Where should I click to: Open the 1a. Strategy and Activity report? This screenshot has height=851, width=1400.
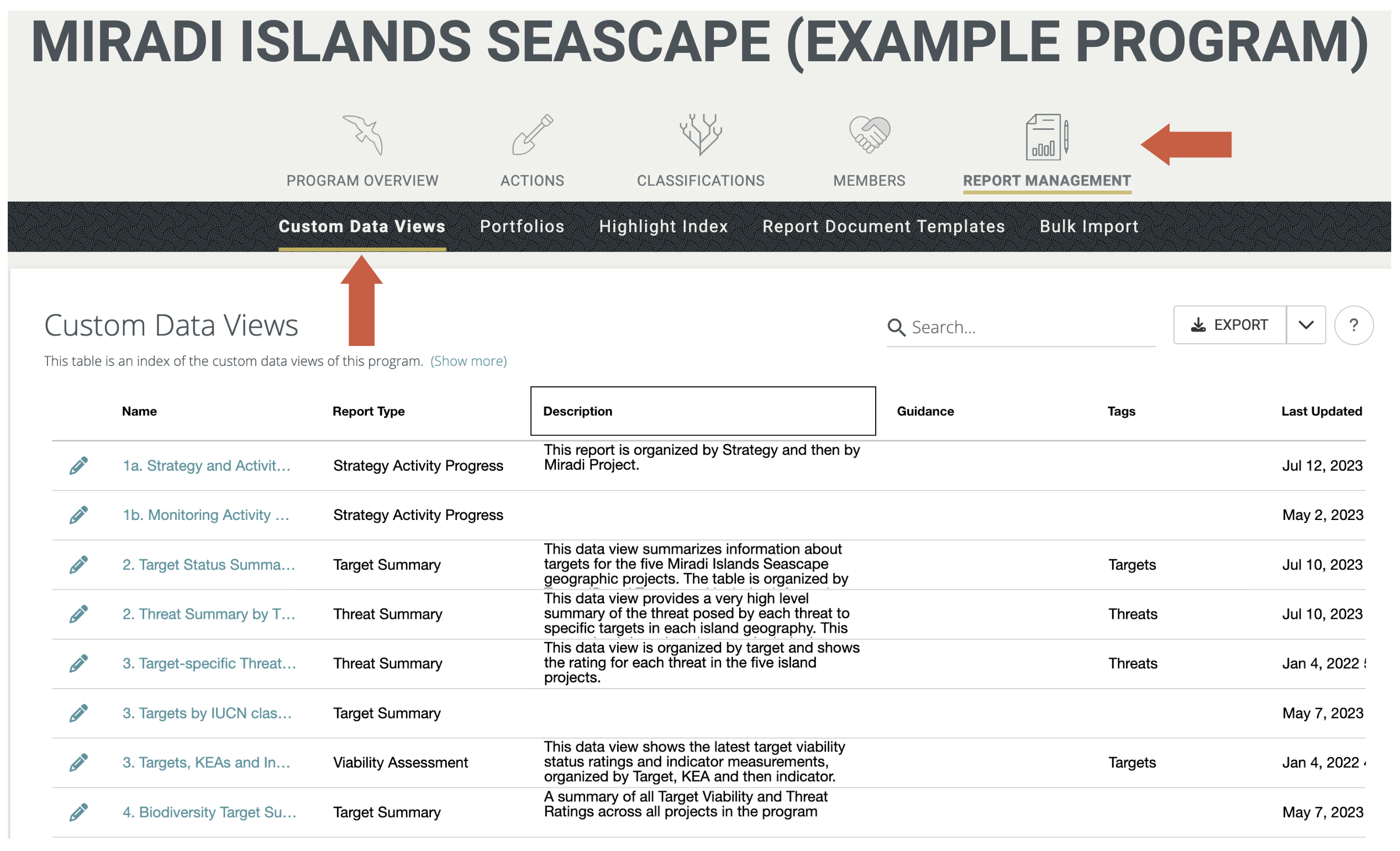click(206, 465)
